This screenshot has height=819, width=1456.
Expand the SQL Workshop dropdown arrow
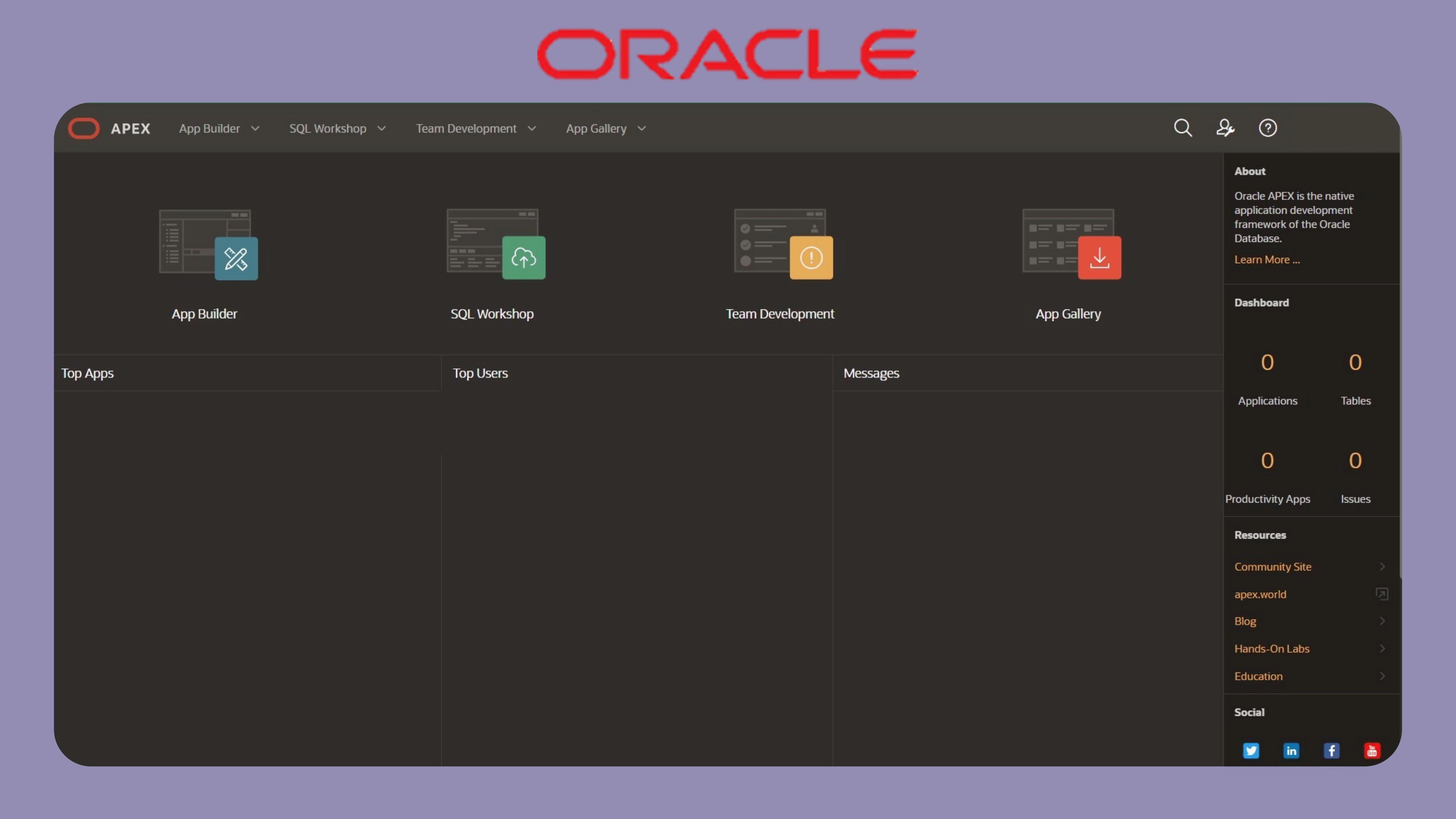click(x=381, y=129)
